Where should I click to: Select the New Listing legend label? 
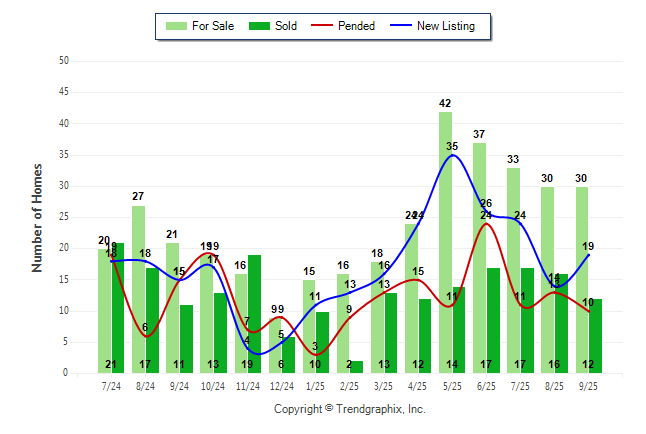[446, 26]
